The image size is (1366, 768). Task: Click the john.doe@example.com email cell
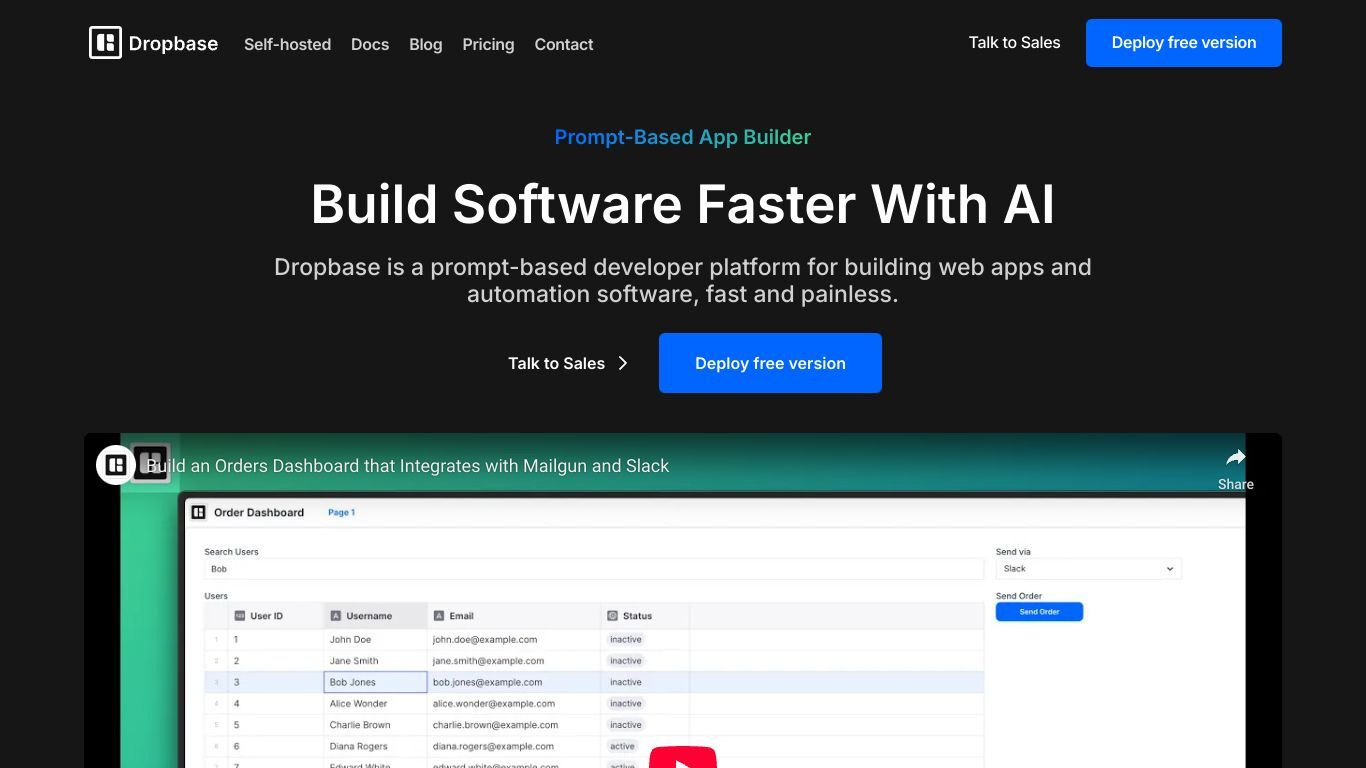click(x=515, y=640)
